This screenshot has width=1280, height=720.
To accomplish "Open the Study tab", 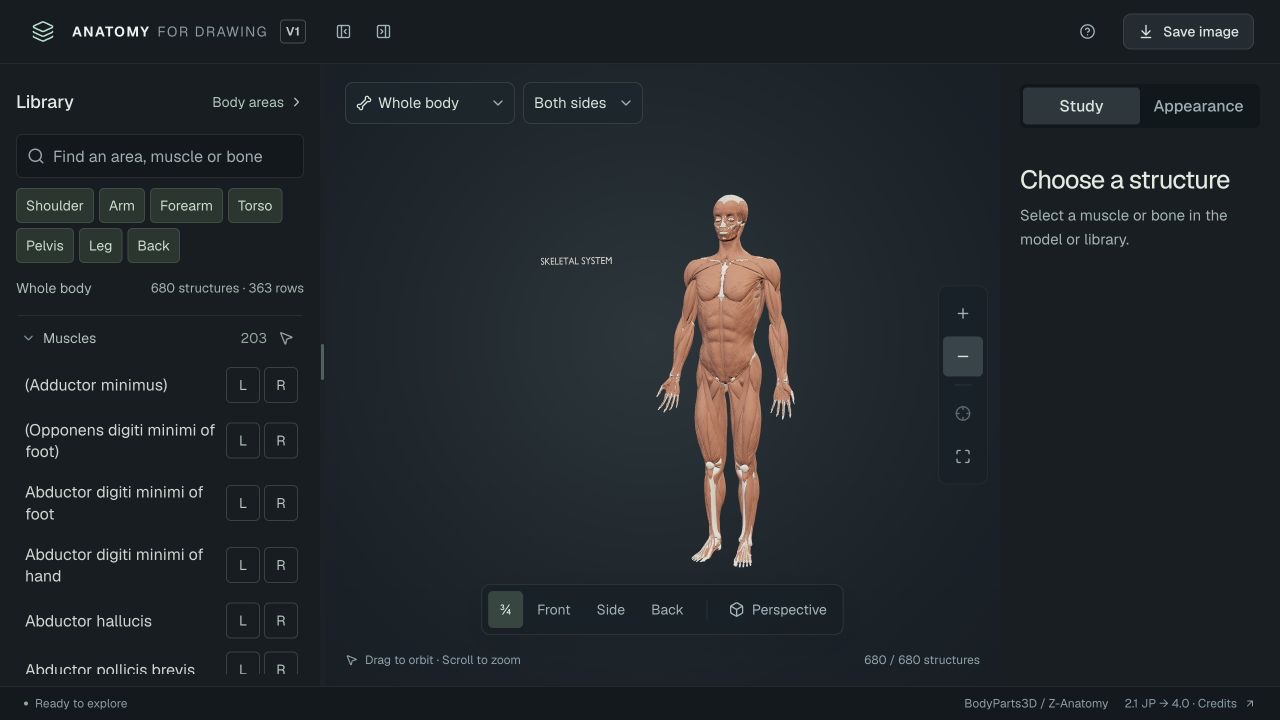I will (x=1081, y=106).
